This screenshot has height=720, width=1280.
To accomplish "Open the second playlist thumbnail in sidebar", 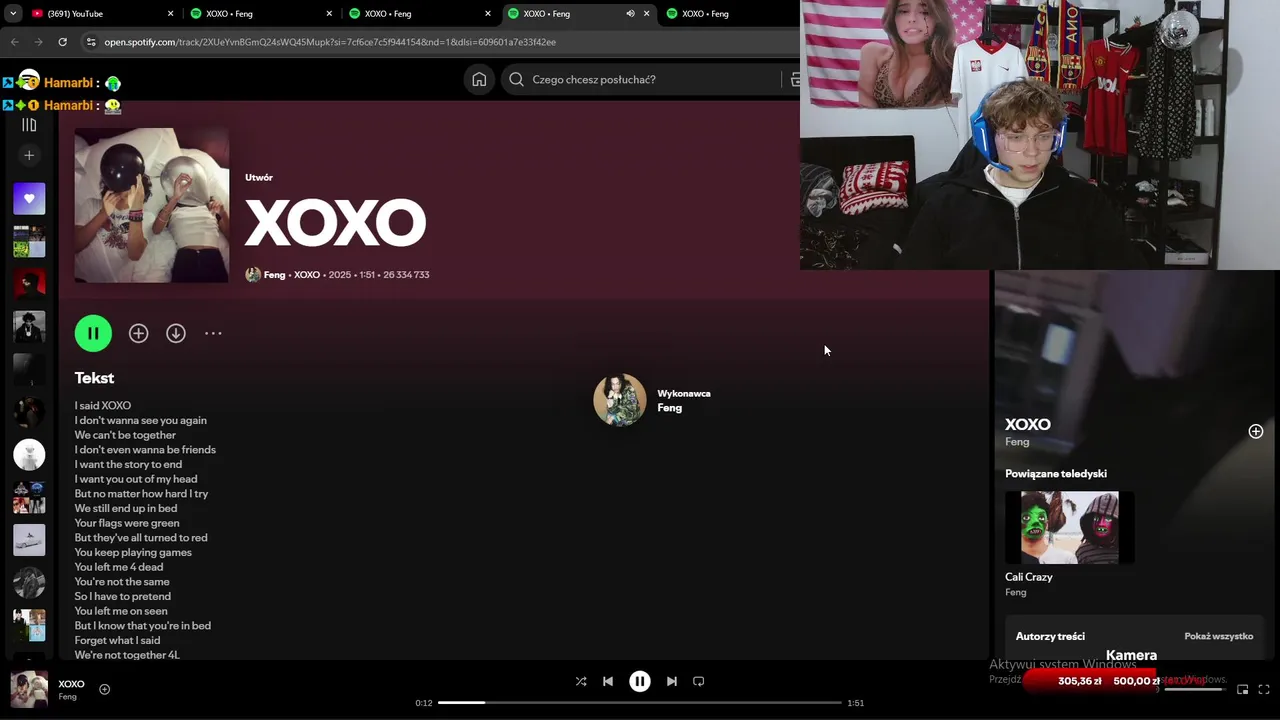I will pyautogui.click(x=29, y=241).
